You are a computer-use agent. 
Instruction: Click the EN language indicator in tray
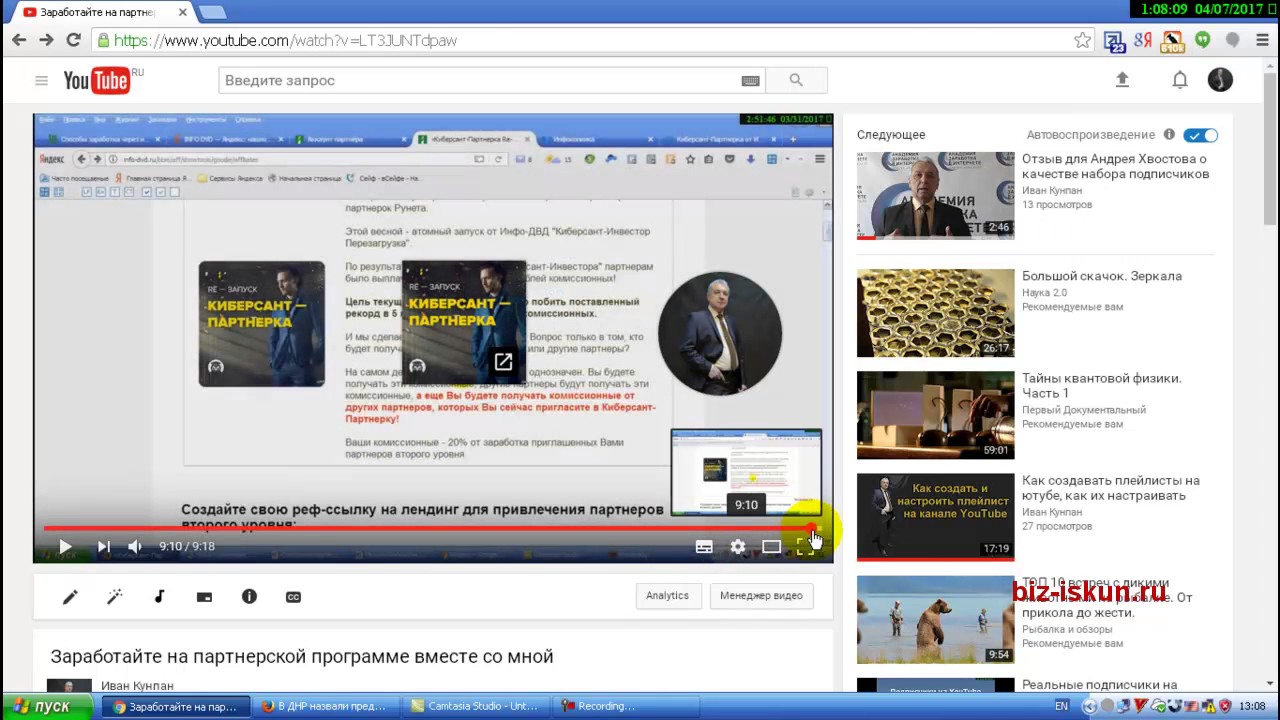[1061, 706]
